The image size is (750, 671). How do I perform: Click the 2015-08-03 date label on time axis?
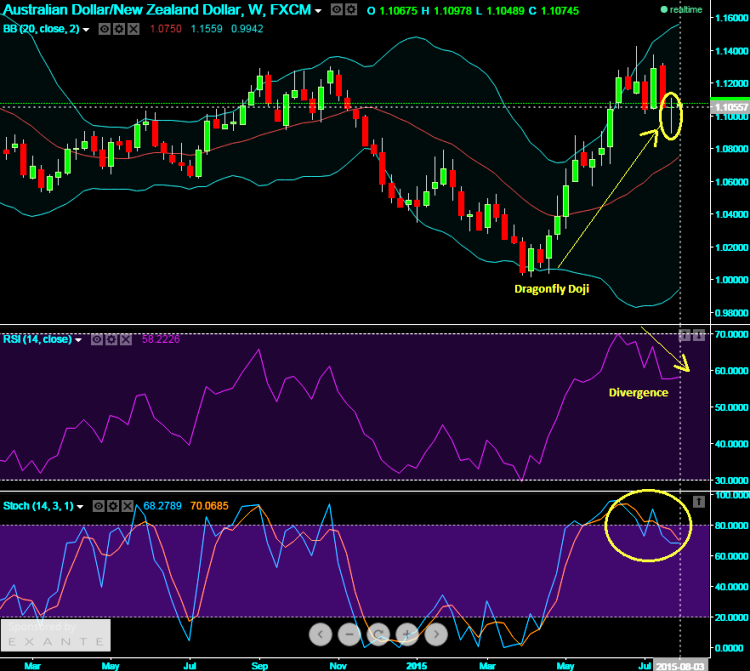click(x=679, y=666)
